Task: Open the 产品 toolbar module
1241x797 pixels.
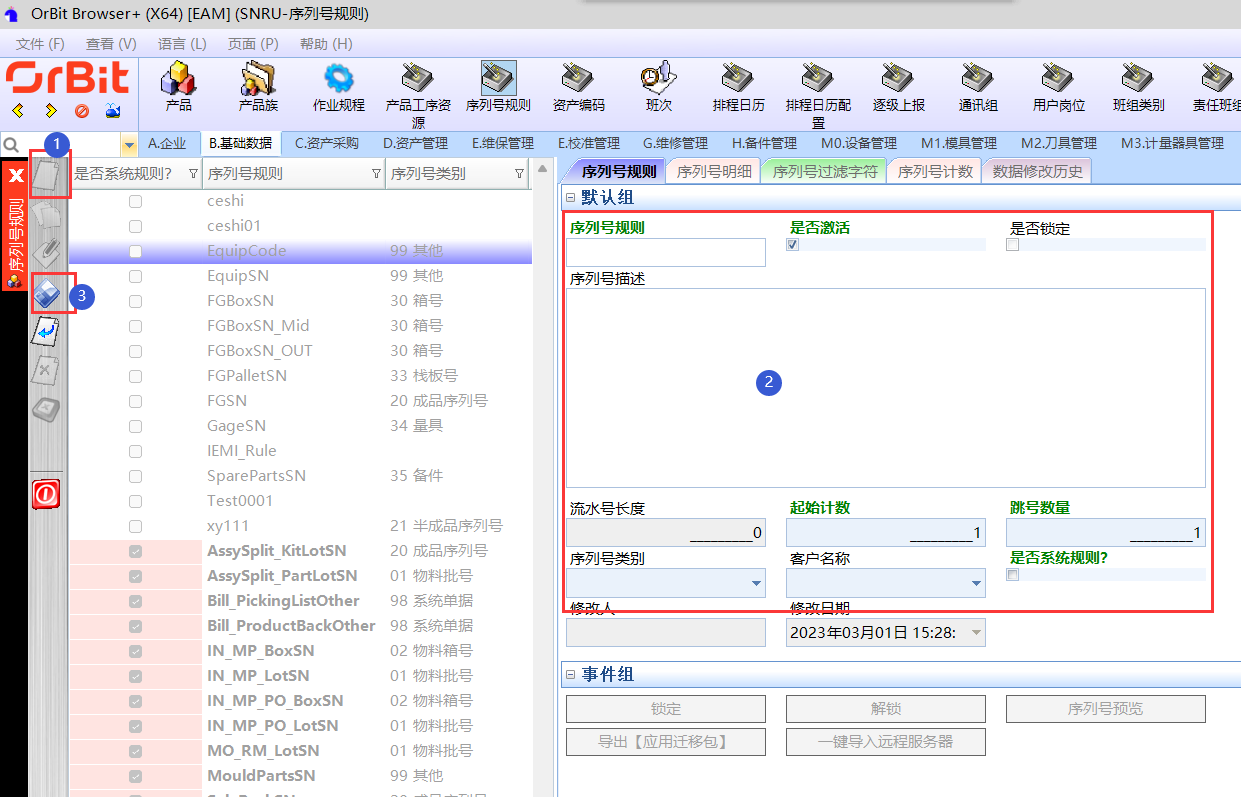Action: point(178,87)
